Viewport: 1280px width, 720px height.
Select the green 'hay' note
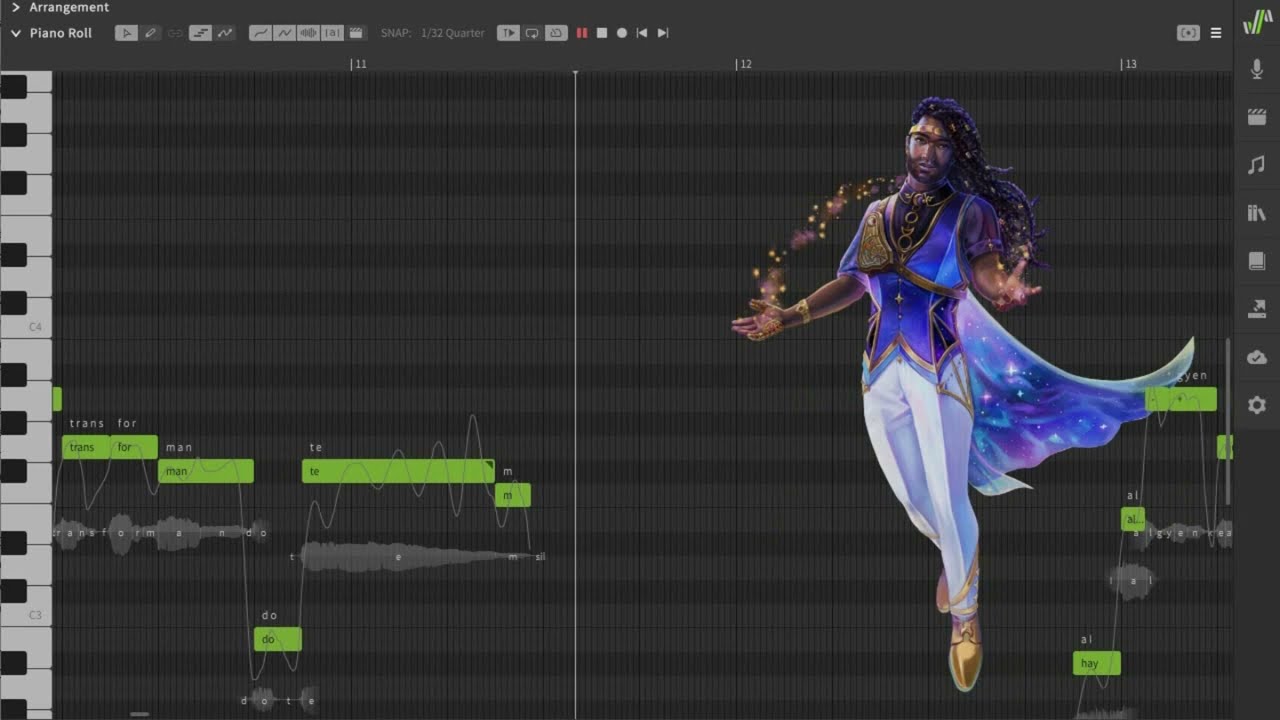click(x=1097, y=663)
